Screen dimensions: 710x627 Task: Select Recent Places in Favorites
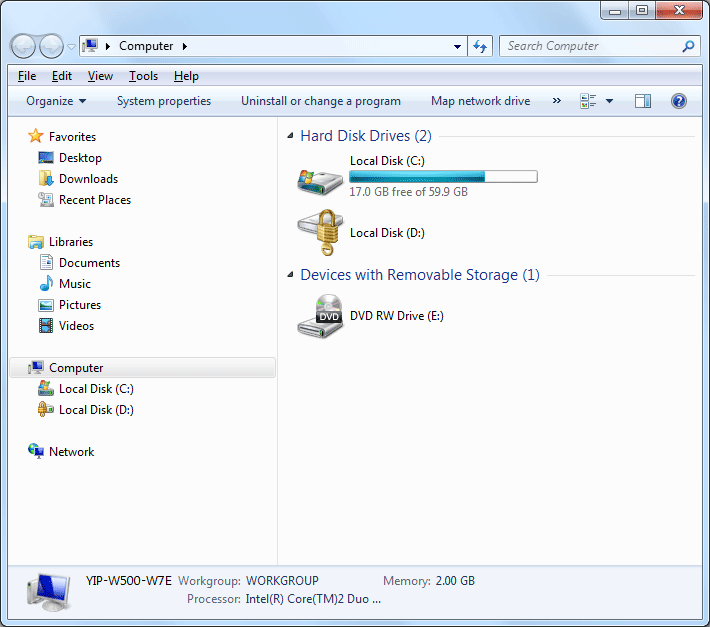(95, 200)
